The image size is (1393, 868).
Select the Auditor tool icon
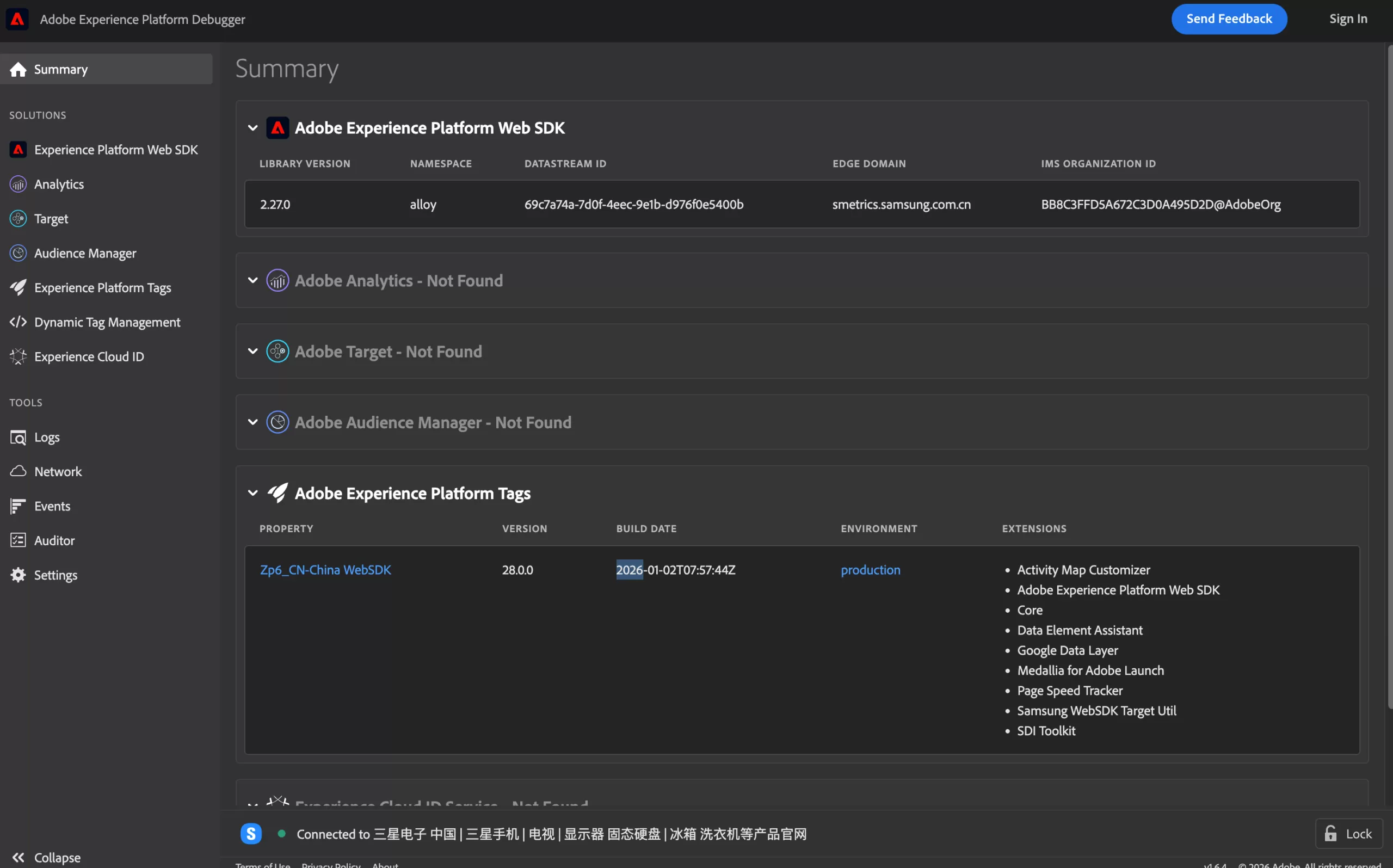18,540
